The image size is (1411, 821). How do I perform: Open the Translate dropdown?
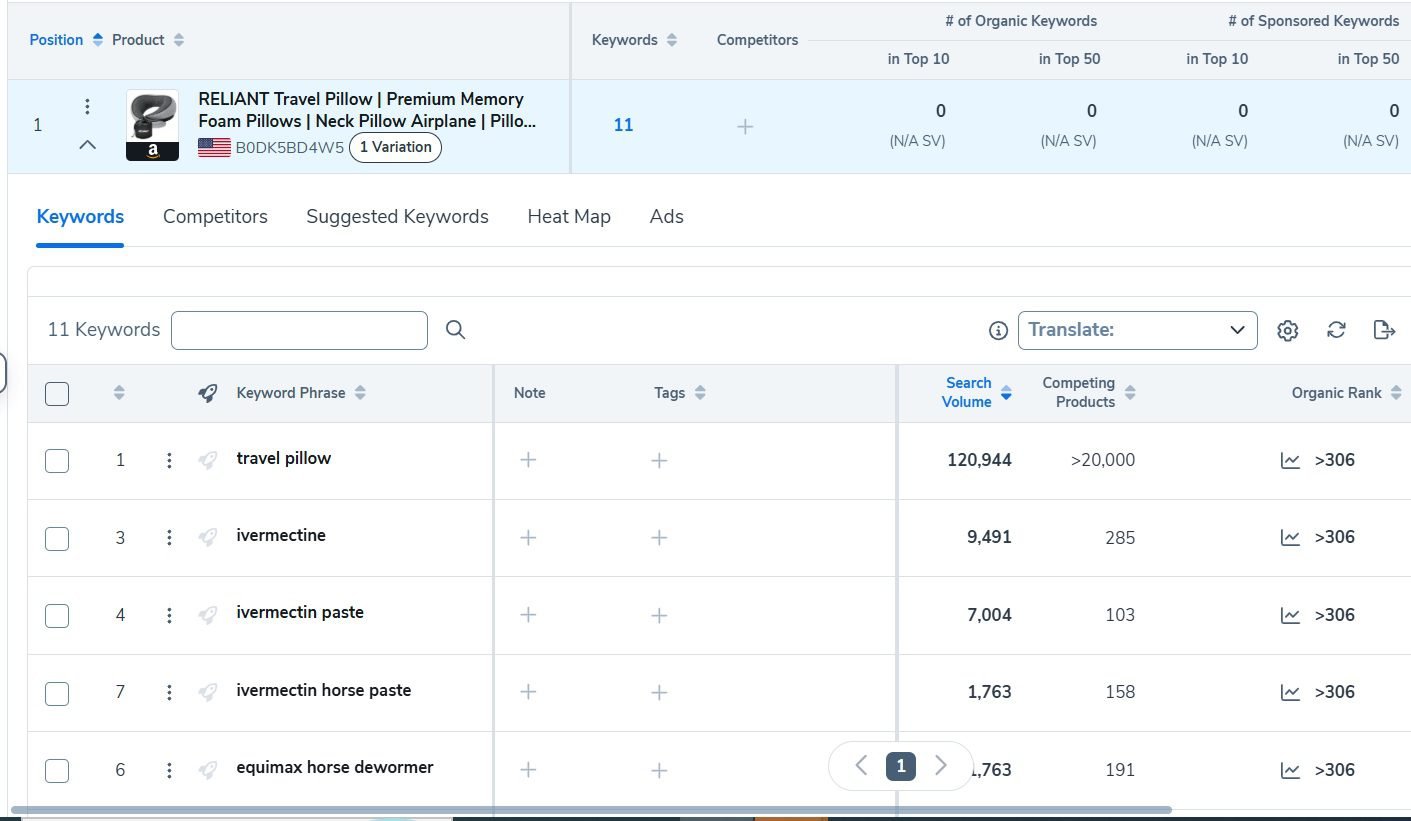1137,330
